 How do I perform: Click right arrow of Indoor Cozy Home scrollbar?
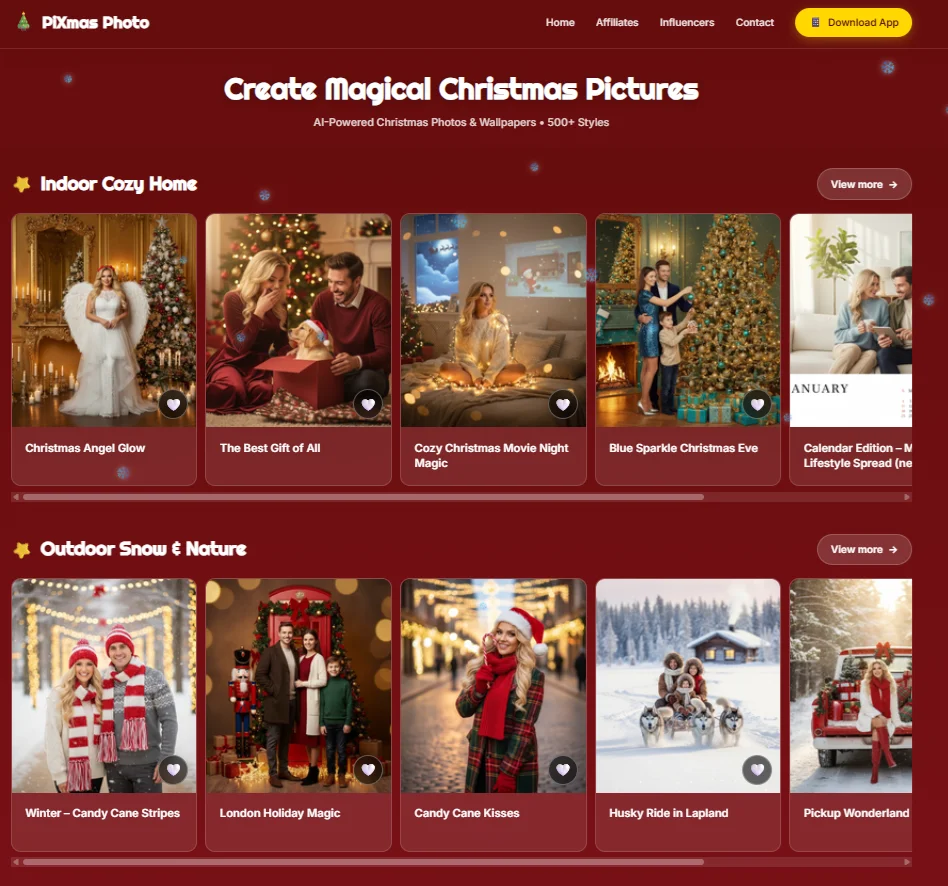906,497
